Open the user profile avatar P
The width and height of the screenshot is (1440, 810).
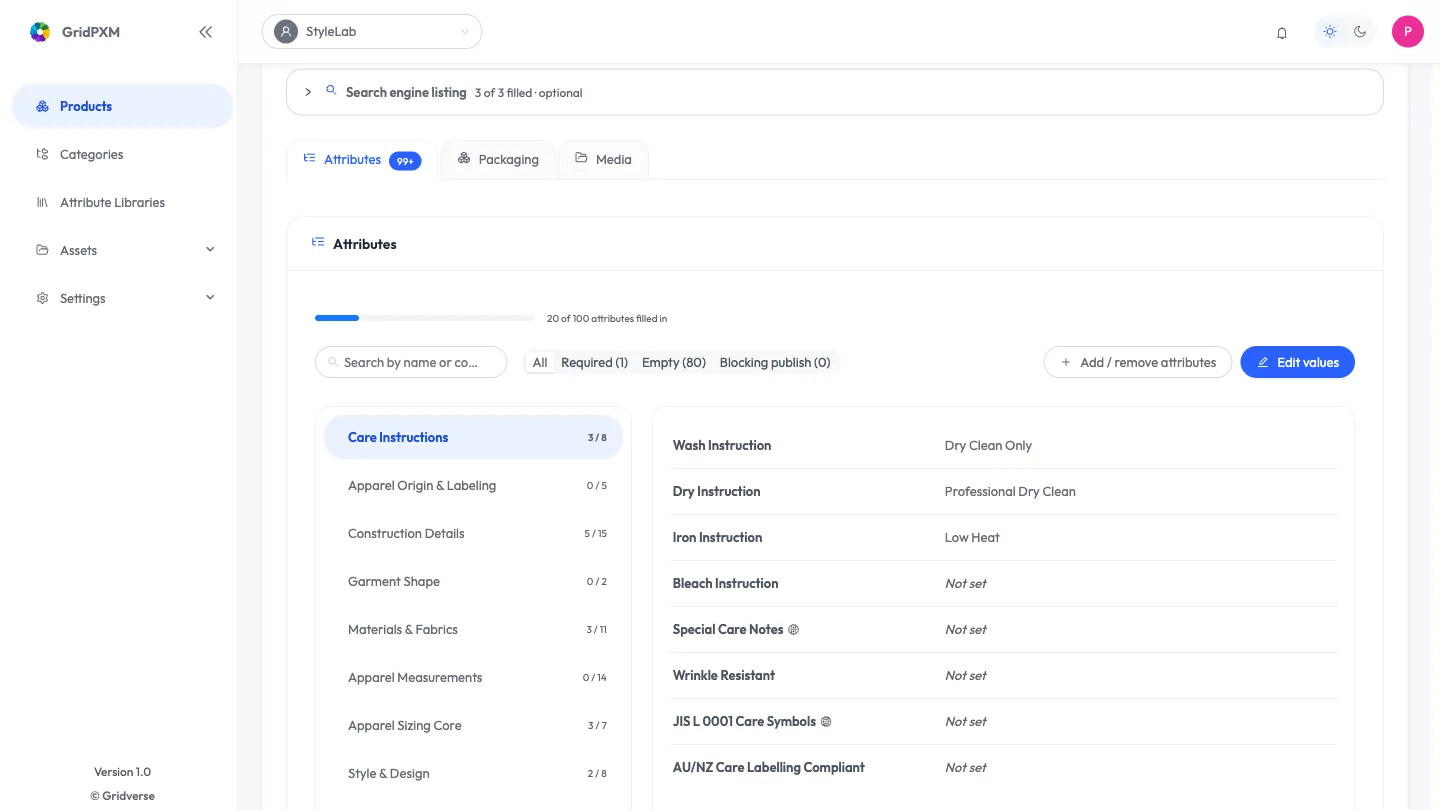click(1408, 32)
